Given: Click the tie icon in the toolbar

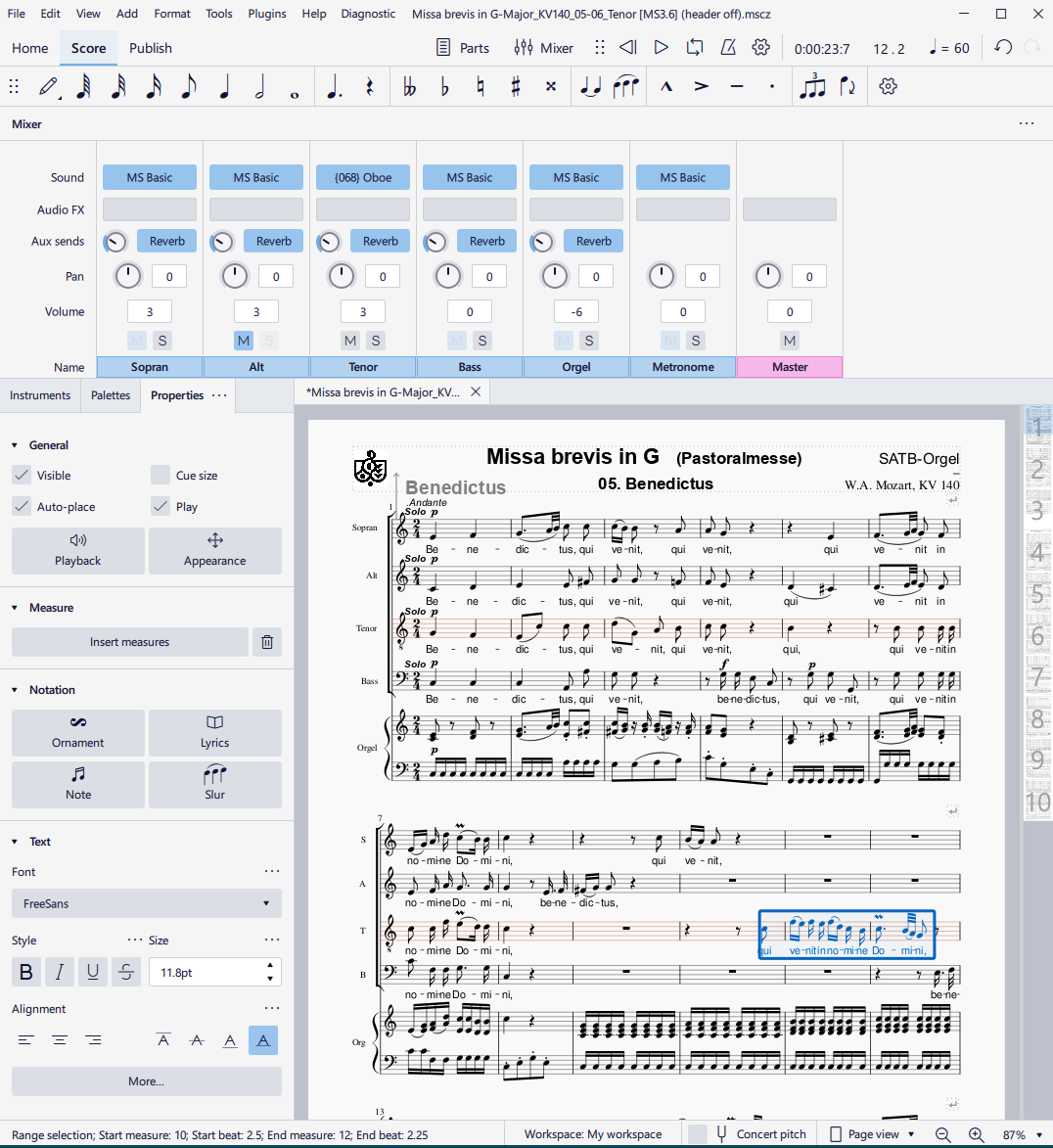Looking at the screenshot, I should click(x=591, y=86).
